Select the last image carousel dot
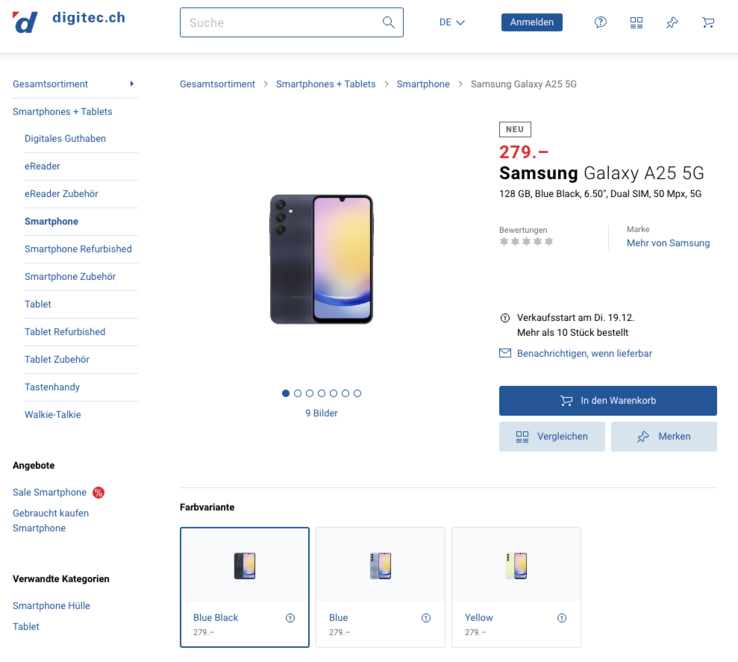The height and width of the screenshot is (662, 738). coord(358,393)
